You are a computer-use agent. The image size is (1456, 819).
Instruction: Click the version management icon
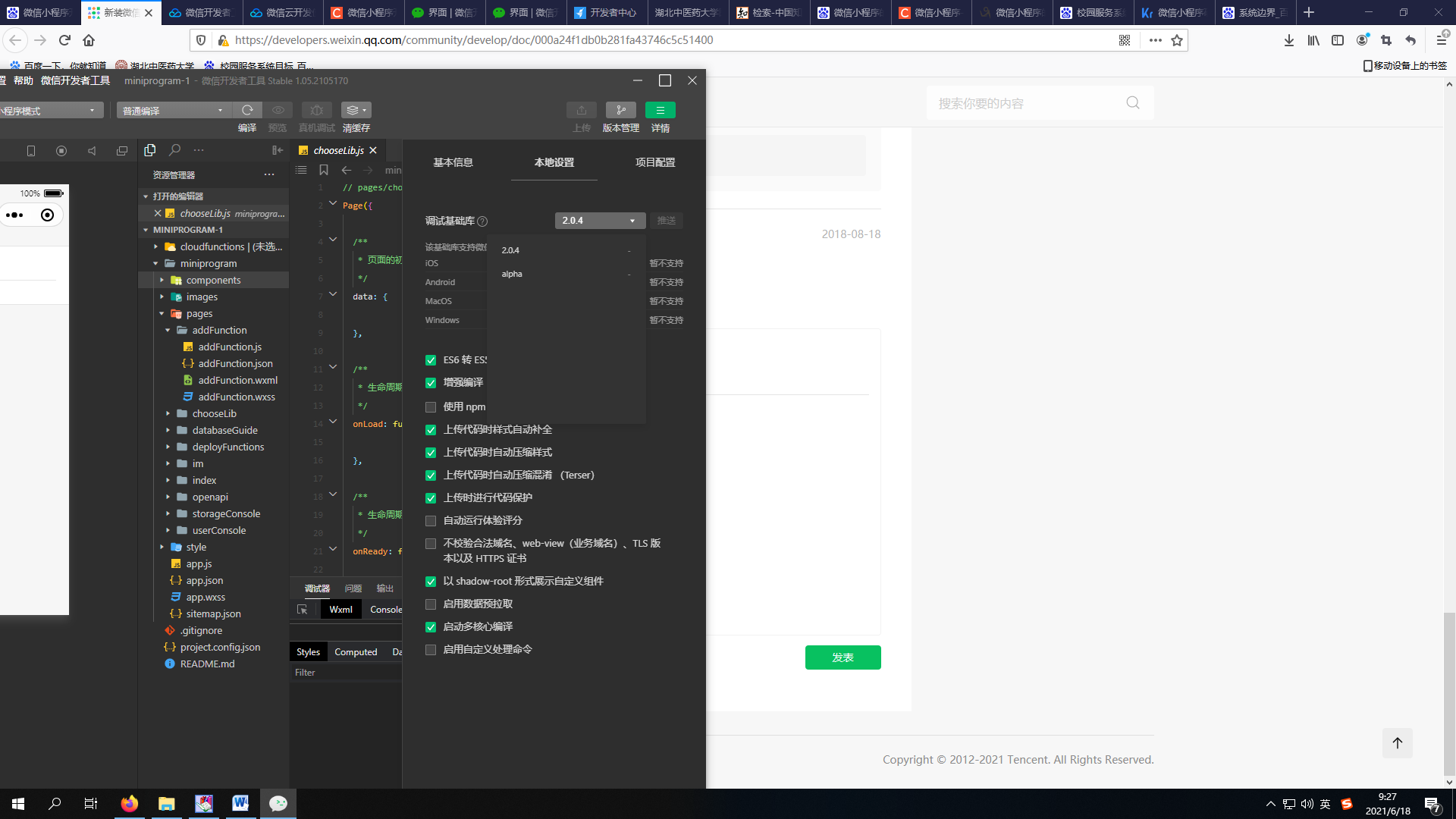tap(620, 110)
